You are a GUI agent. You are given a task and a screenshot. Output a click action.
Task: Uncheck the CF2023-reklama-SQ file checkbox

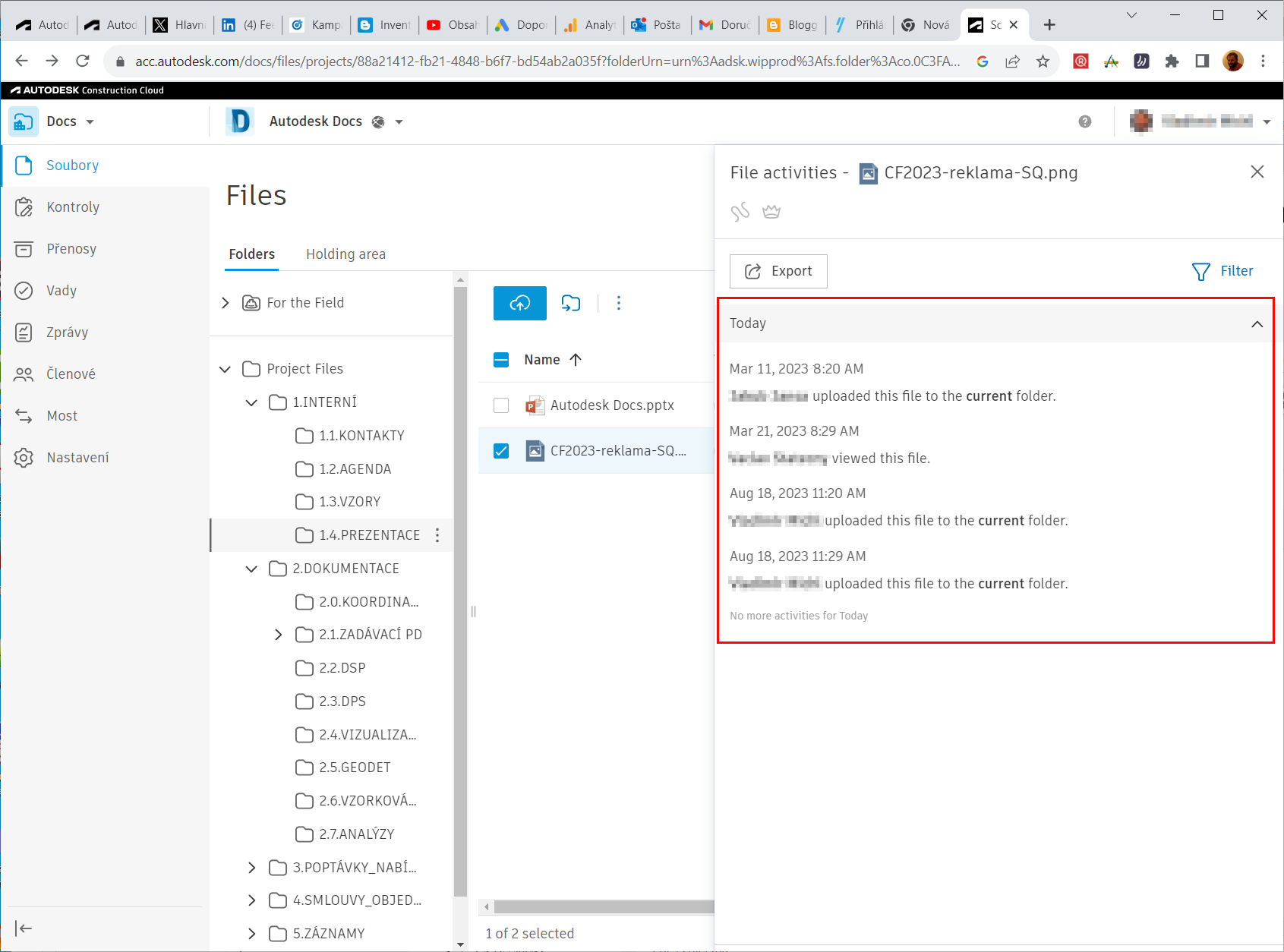click(x=501, y=451)
